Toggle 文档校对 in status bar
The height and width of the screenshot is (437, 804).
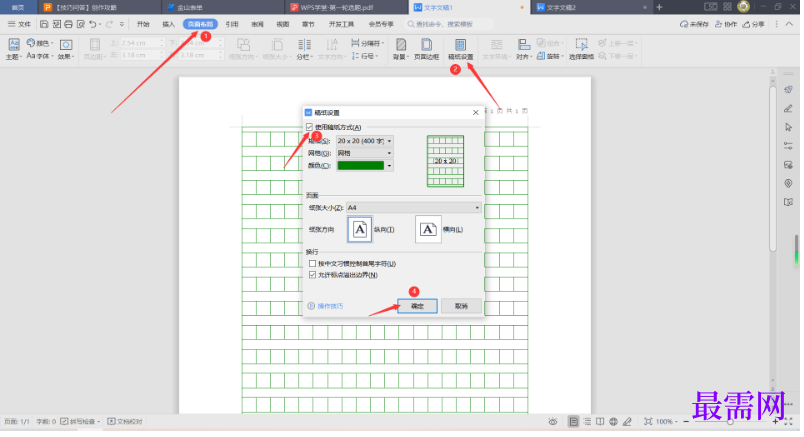[x=125, y=421]
